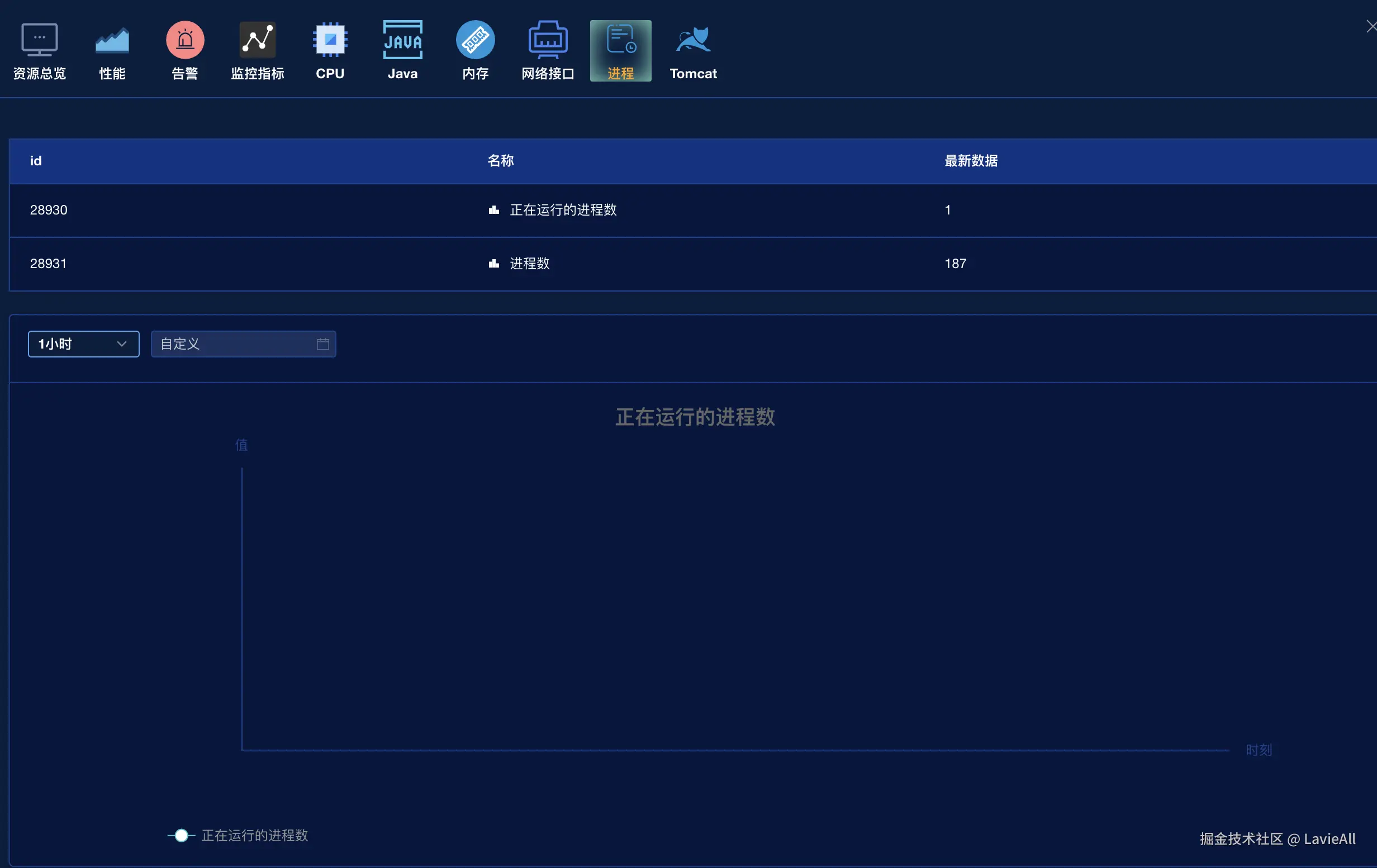
Task: Select table row with id 28930
Action: [x=49, y=210]
